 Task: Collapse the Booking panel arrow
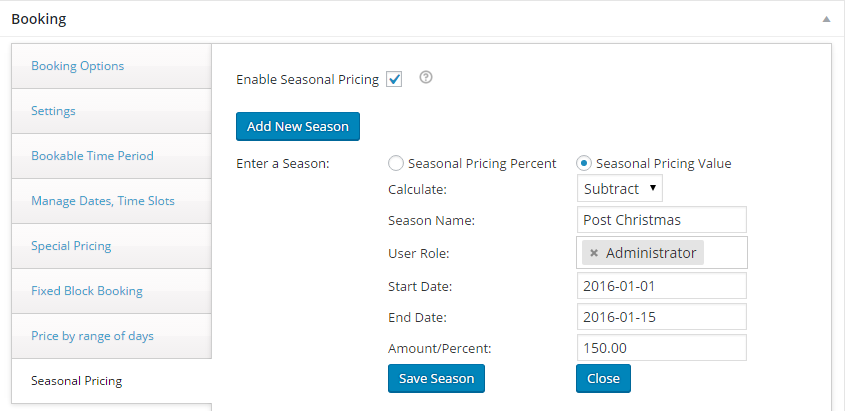[x=826, y=19]
